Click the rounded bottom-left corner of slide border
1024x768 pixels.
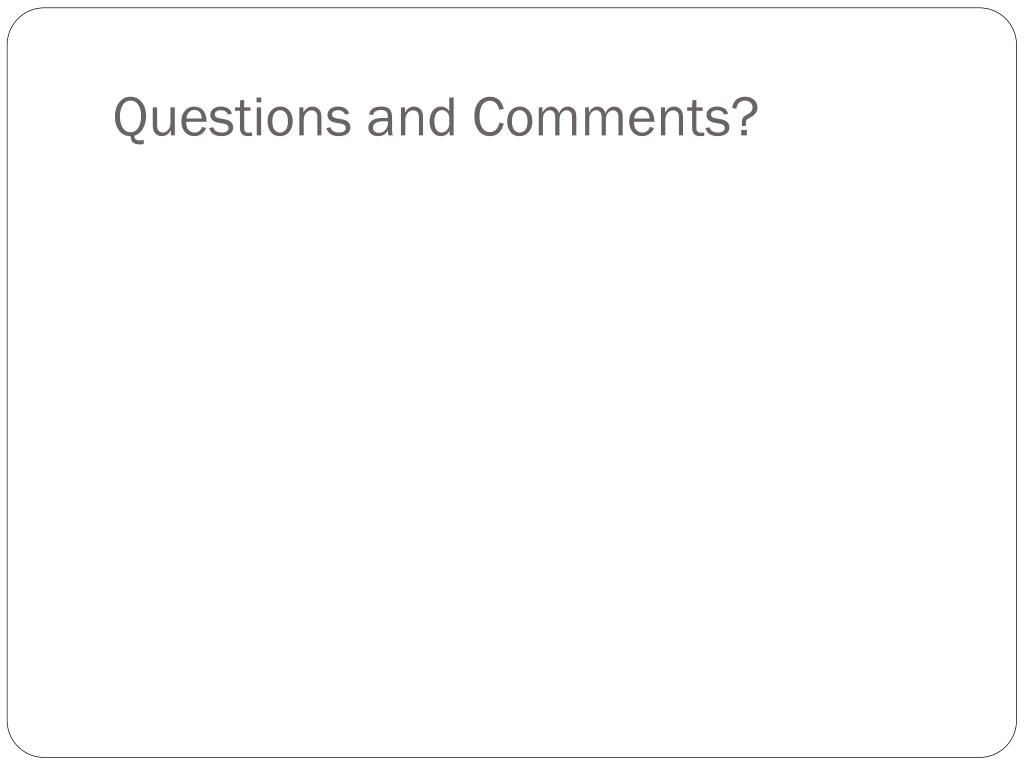tap(18, 746)
